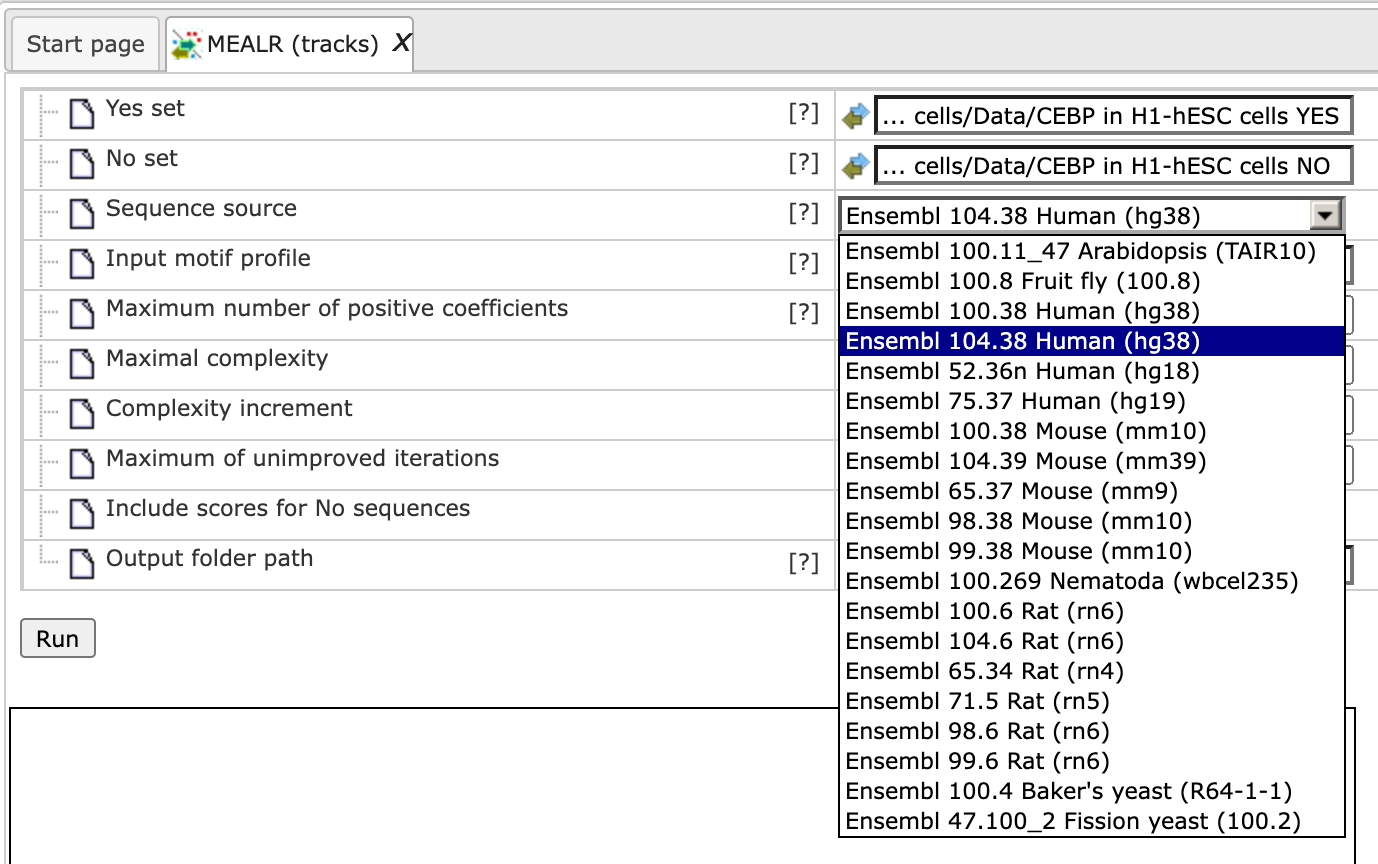The image size is (1378, 864).
Task: Open help for Sequence source
Action: (803, 213)
